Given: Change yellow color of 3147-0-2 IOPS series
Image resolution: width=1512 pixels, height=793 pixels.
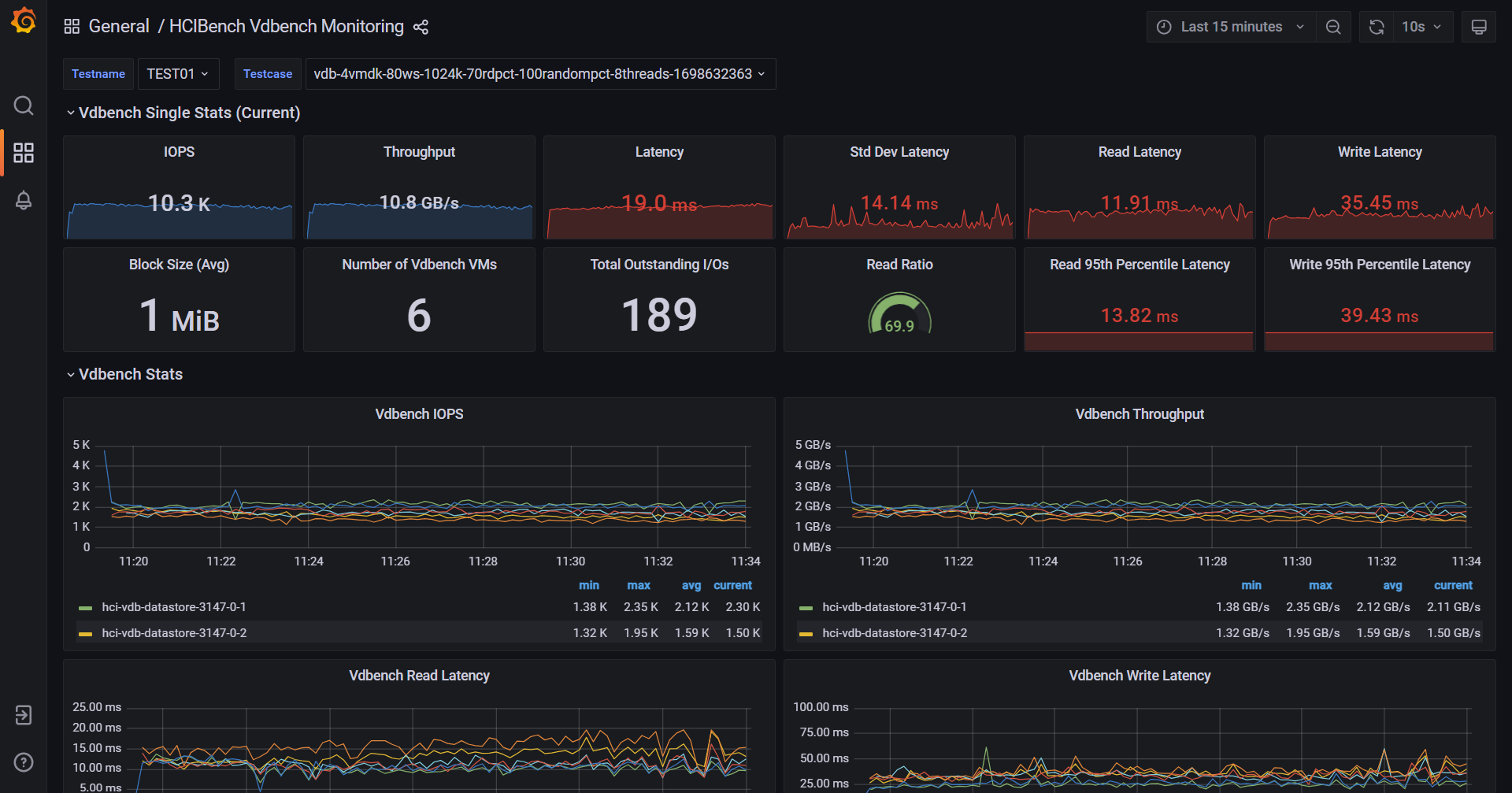Looking at the screenshot, I should coord(86,634).
